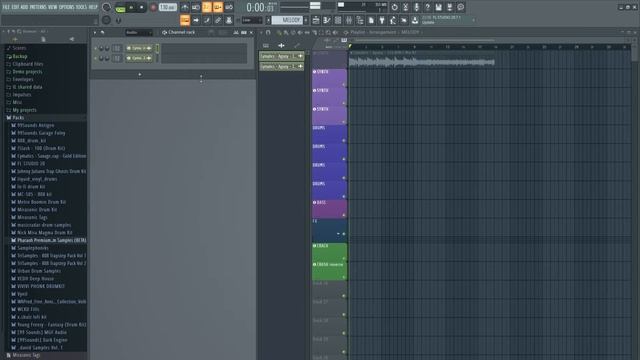Screen dimensions: 640x360
Task: Click the transport play button
Action: click(x=131, y=7)
